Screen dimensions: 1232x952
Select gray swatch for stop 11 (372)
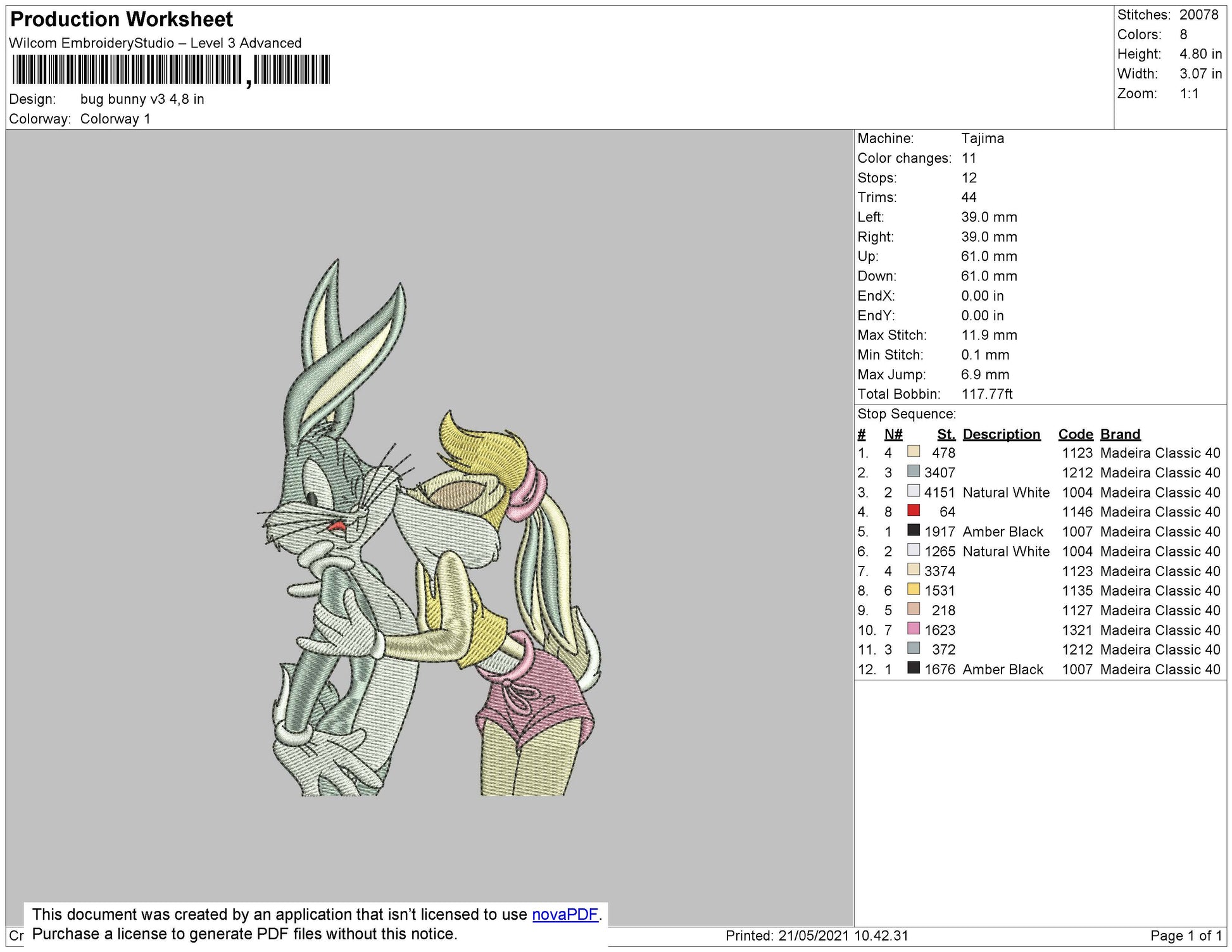(x=914, y=648)
